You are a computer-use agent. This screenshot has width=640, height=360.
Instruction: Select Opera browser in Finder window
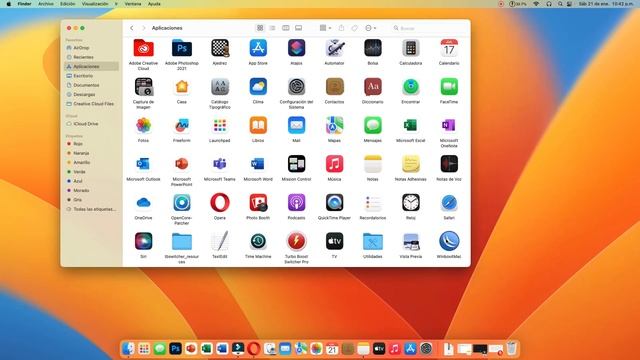220,203
